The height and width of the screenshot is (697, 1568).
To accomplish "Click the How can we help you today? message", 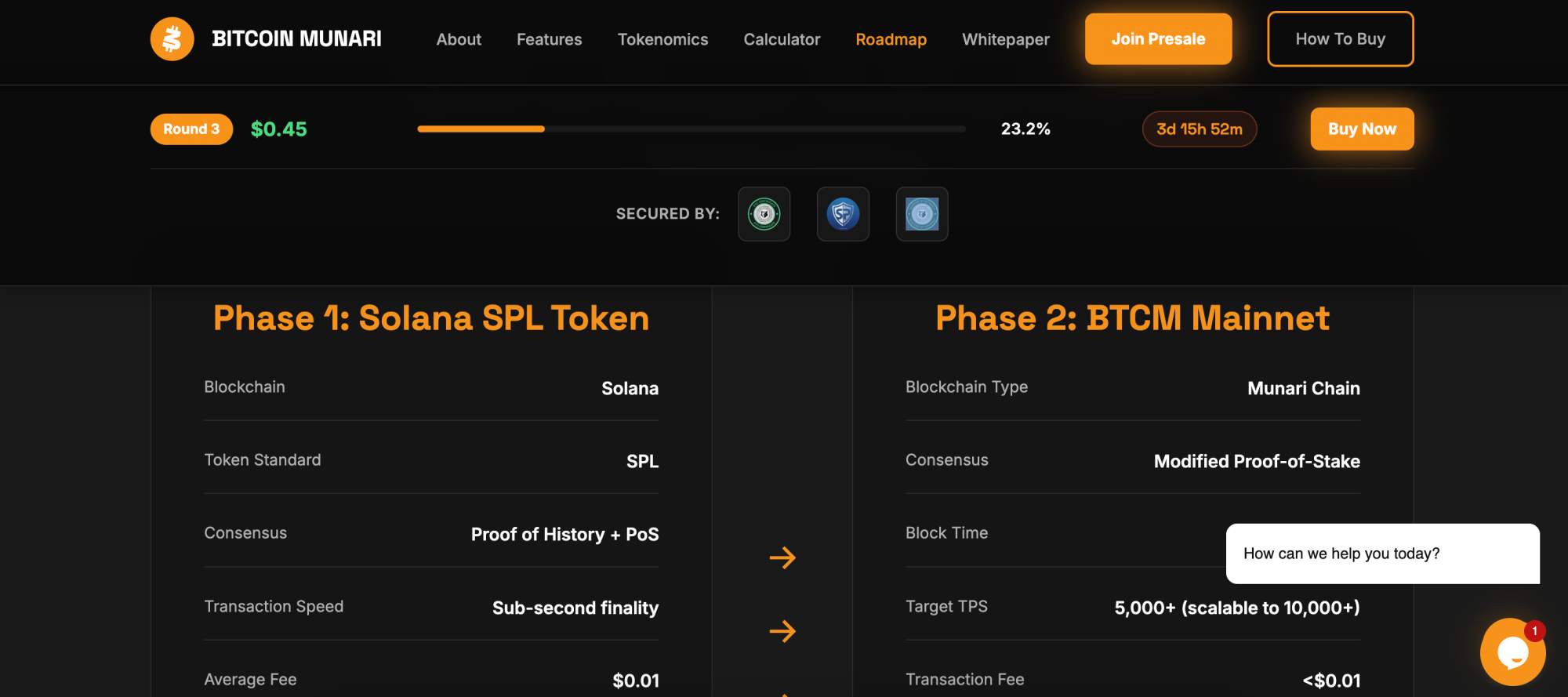I will click(1382, 554).
